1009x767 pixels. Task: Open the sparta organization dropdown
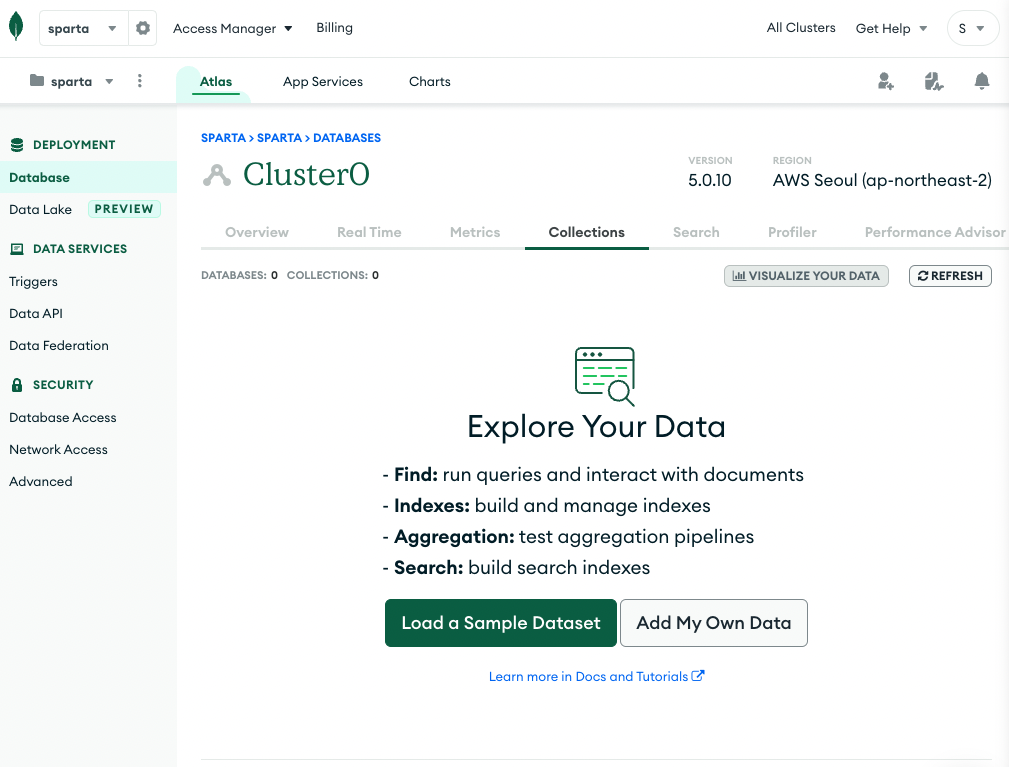[x=84, y=28]
